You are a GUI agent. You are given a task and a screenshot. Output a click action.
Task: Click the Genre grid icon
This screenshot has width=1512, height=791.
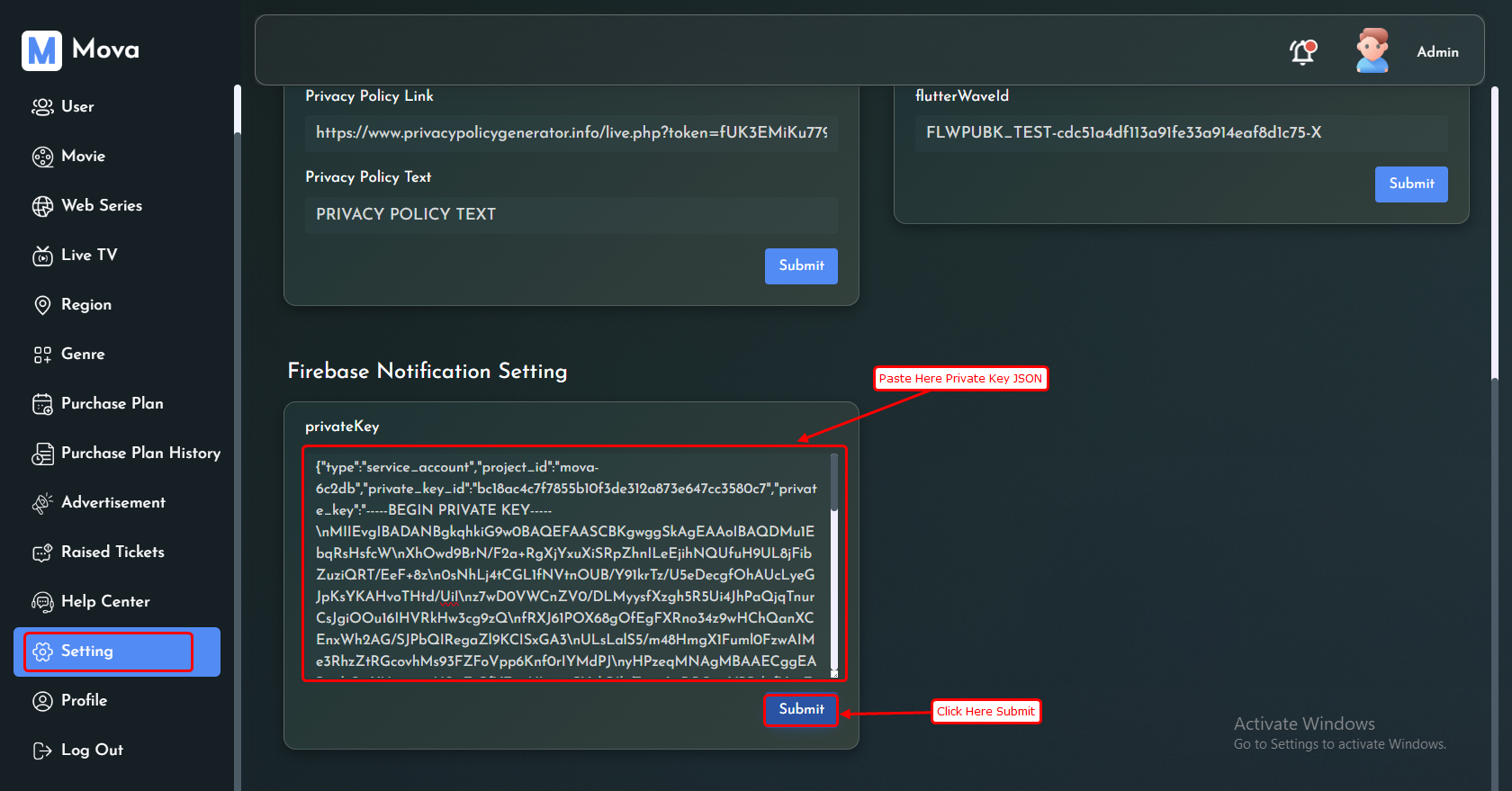pos(42,355)
